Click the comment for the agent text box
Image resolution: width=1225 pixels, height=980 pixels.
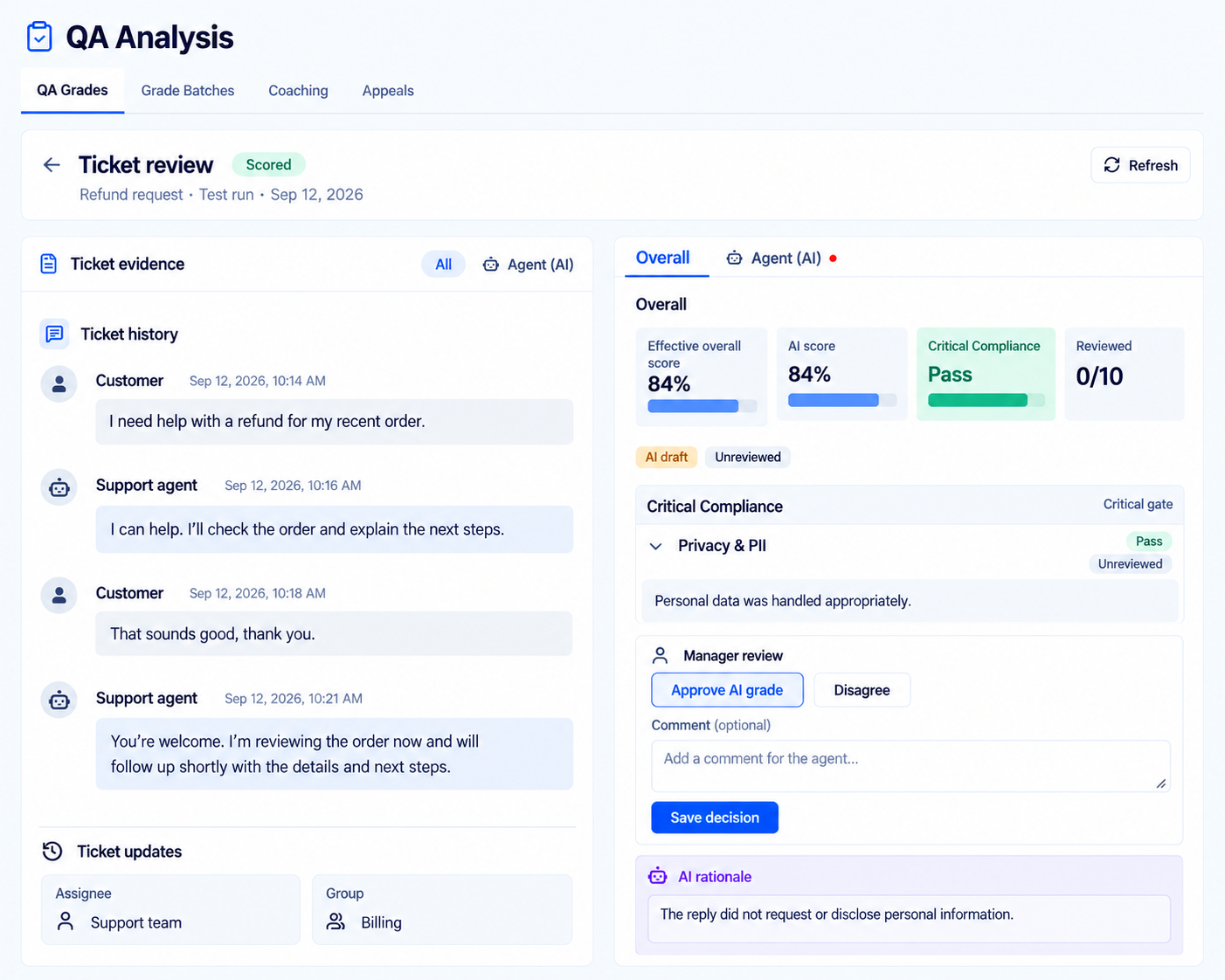pyautogui.click(x=910, y=766)
